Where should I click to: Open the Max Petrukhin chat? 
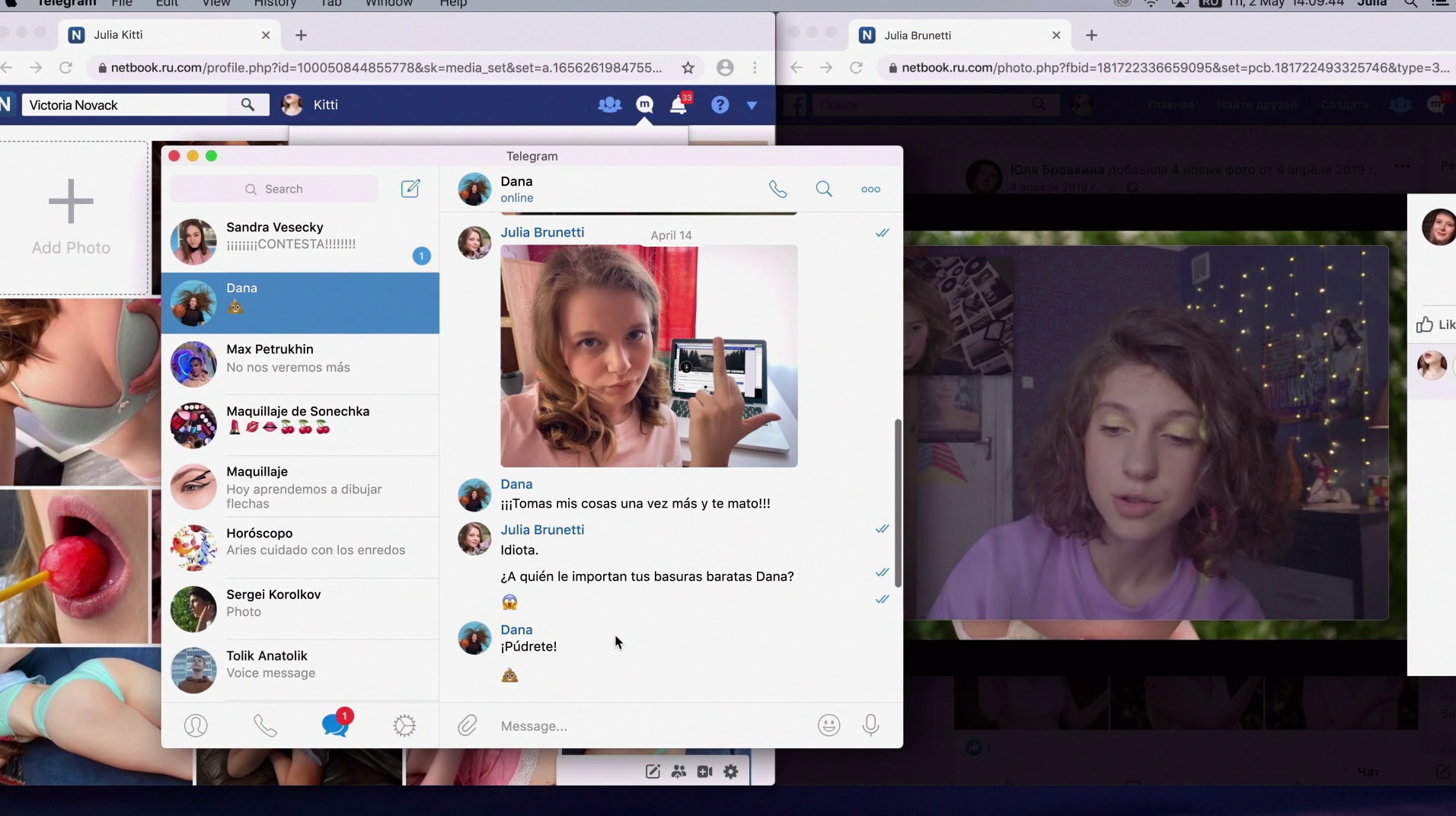coord(300,364)
